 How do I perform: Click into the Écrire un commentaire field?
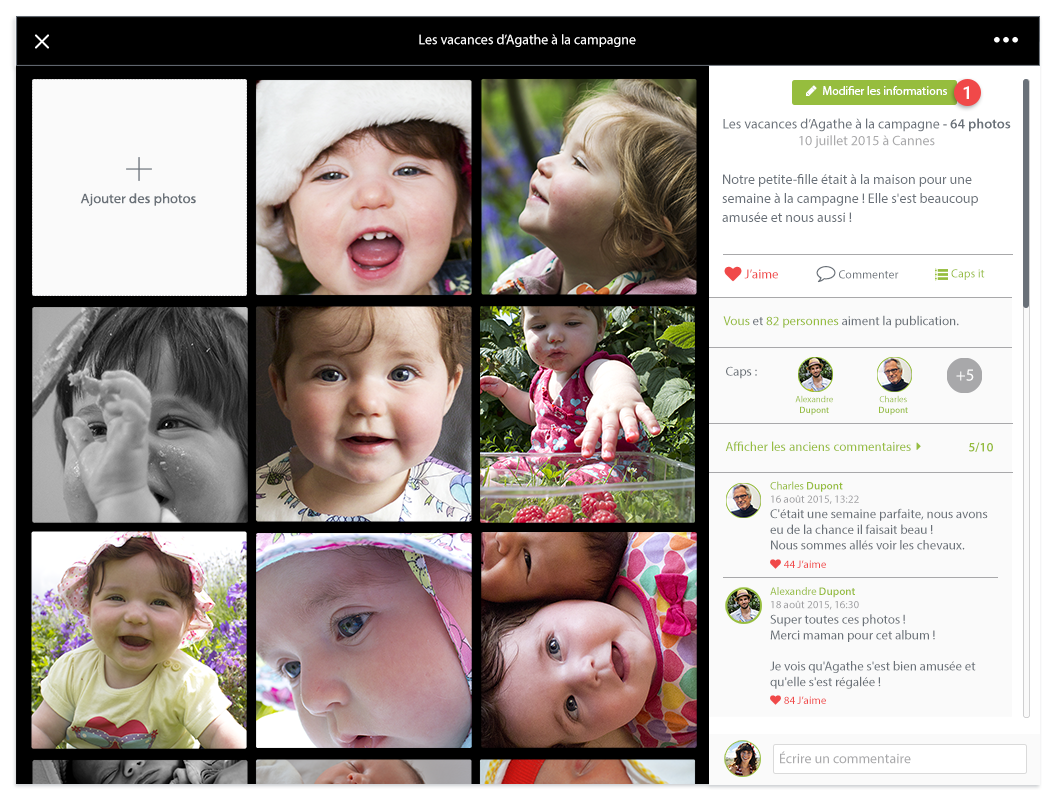[x=900, y=759]
